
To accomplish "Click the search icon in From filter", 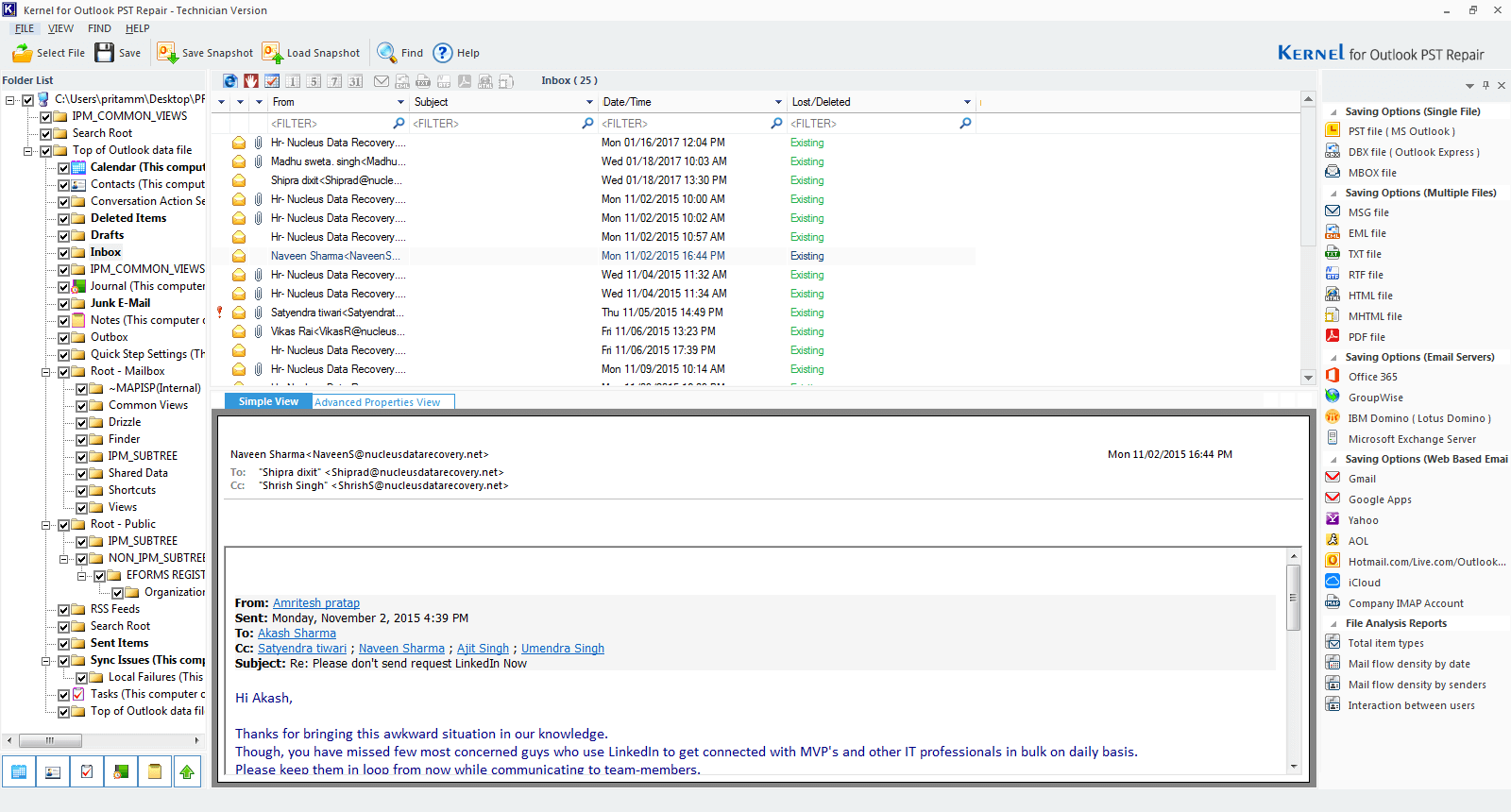I will (399, 124).
